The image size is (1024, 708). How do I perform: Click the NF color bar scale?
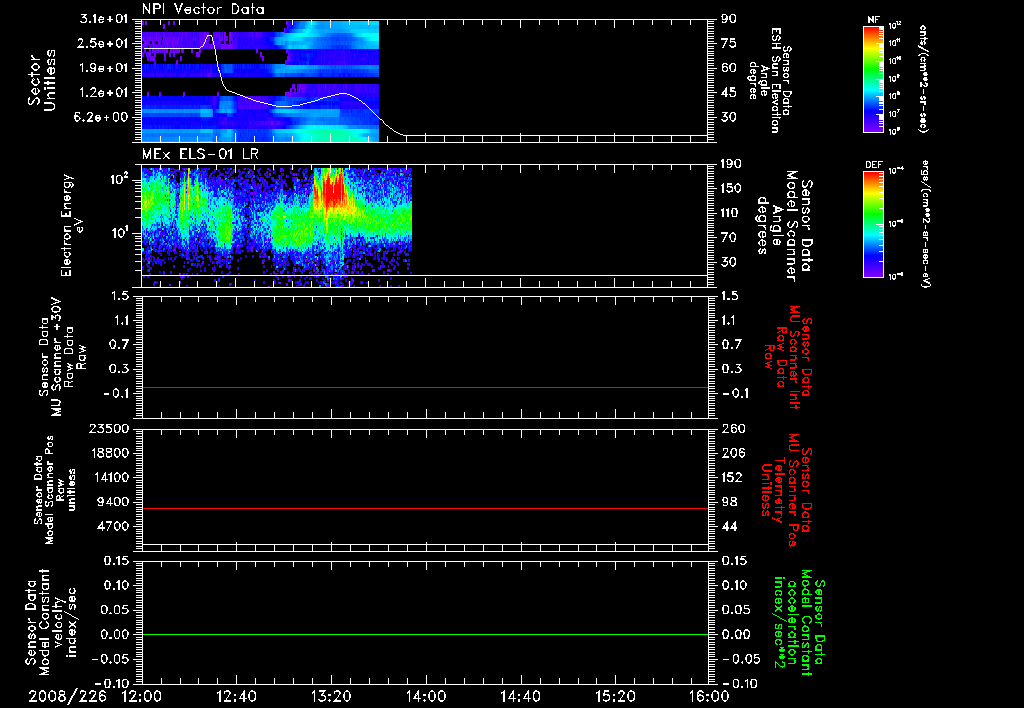[x=873, y=79]
